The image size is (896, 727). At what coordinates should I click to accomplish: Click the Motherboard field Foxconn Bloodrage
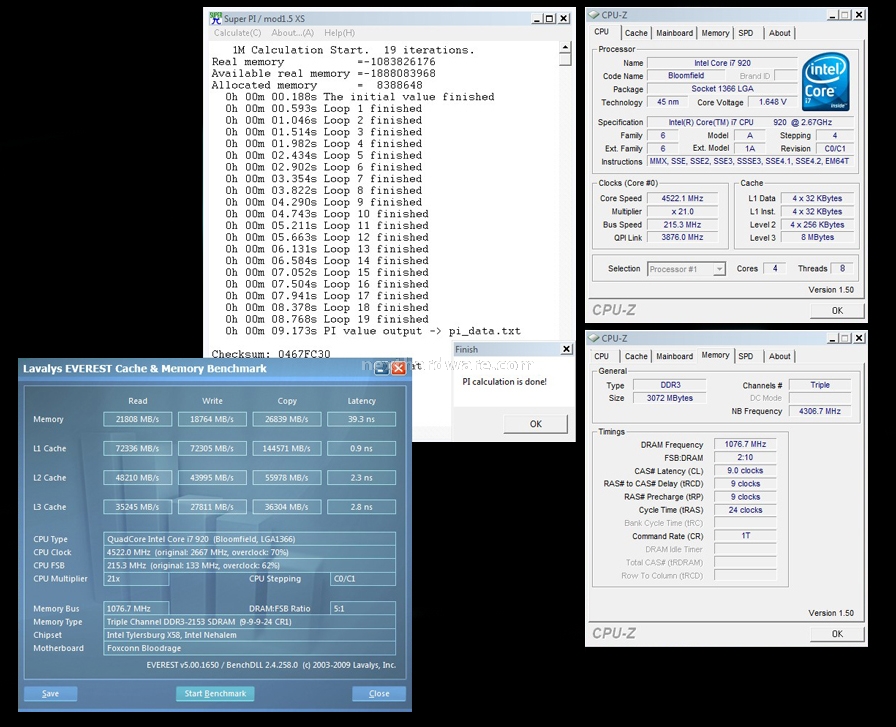click(x=250, y=648)
